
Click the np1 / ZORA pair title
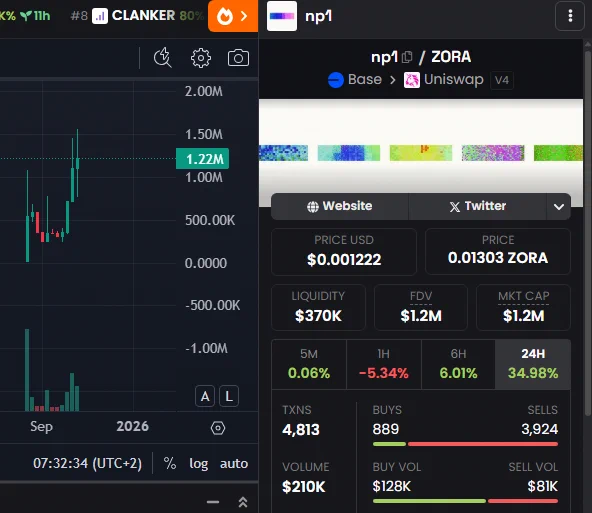pos(421,57)
